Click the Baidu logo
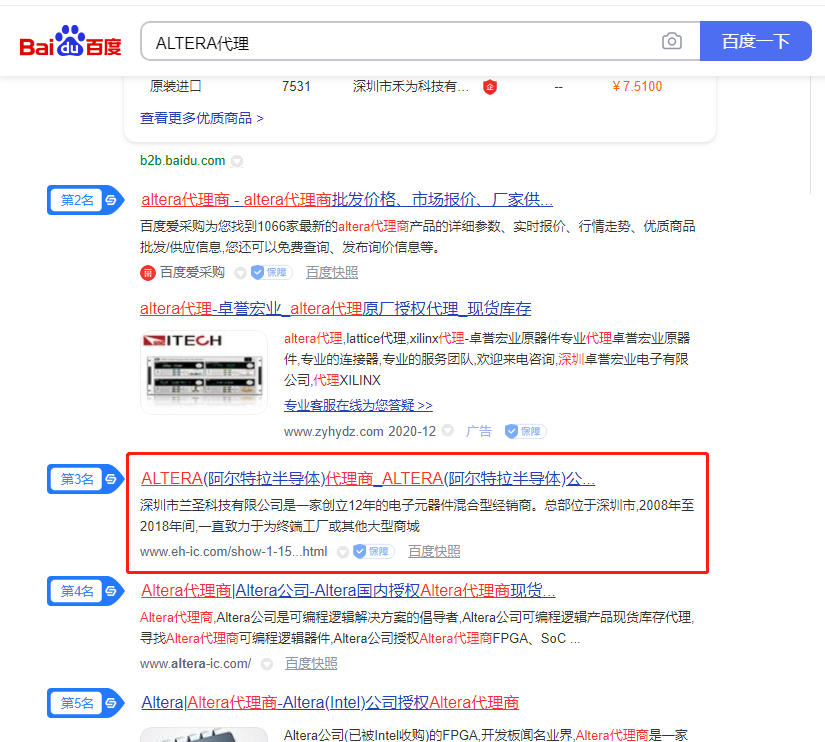Viewport: 825px width, 742px height. pyautogui.click(x=71, y=42)
